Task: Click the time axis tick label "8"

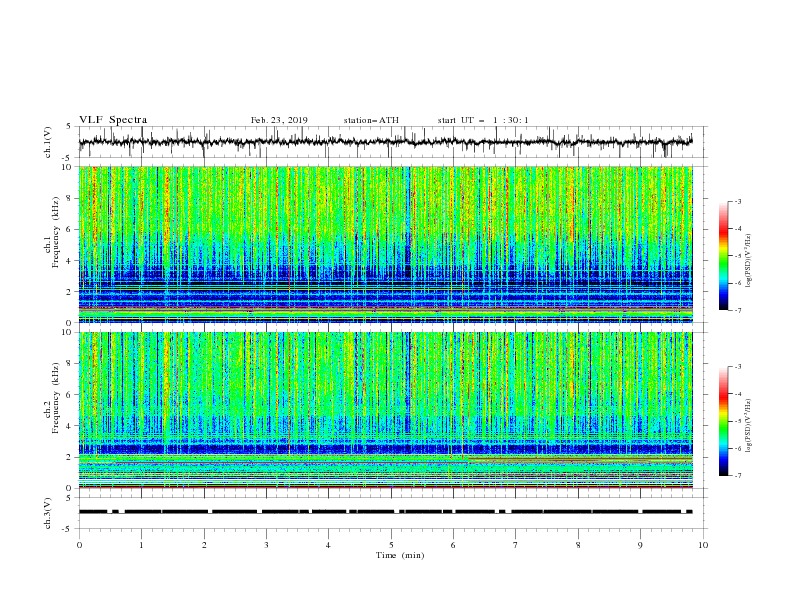Action: [578, 545]
